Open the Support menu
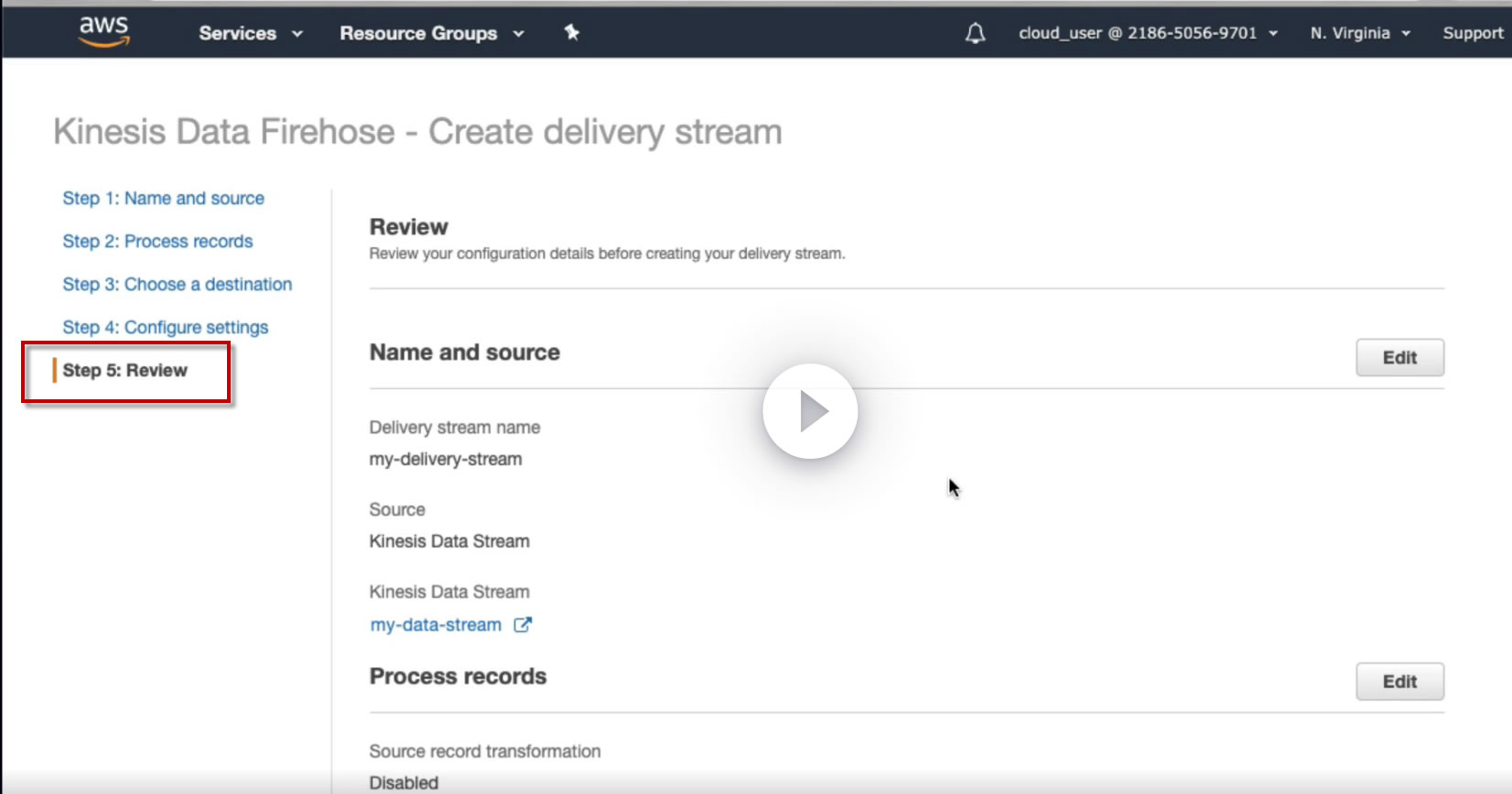This screenshot has height=794, width=1512. coord(1472,33)
